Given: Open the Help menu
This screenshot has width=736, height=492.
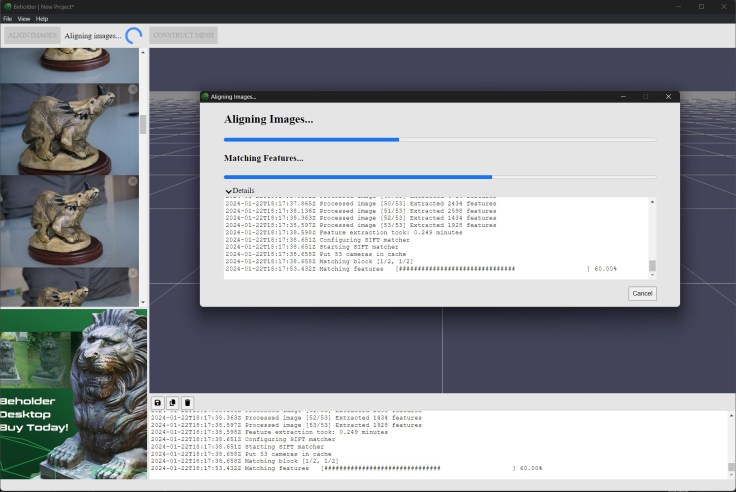Looking at the screenshot, I should [42, 19].
